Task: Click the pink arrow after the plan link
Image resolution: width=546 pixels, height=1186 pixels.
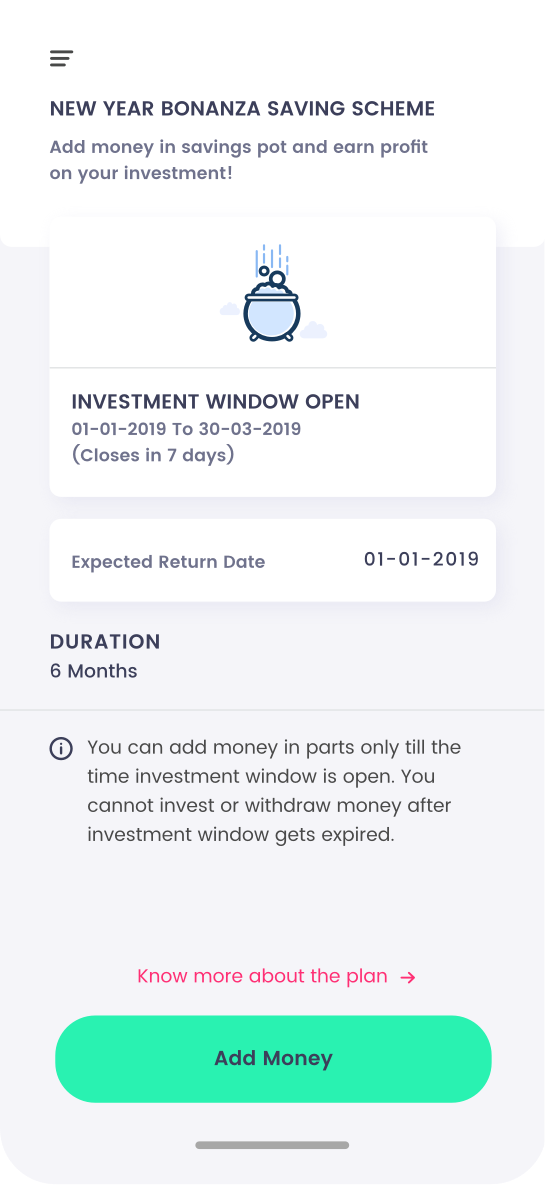Action: click(x=408, y=977)
